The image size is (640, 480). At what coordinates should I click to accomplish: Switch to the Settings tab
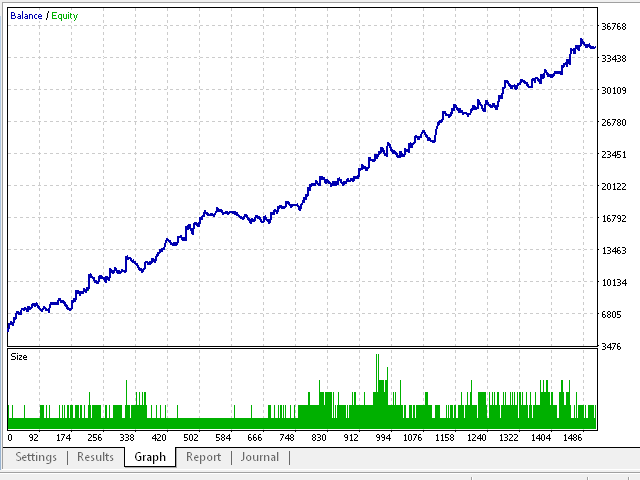pos(36,457)
